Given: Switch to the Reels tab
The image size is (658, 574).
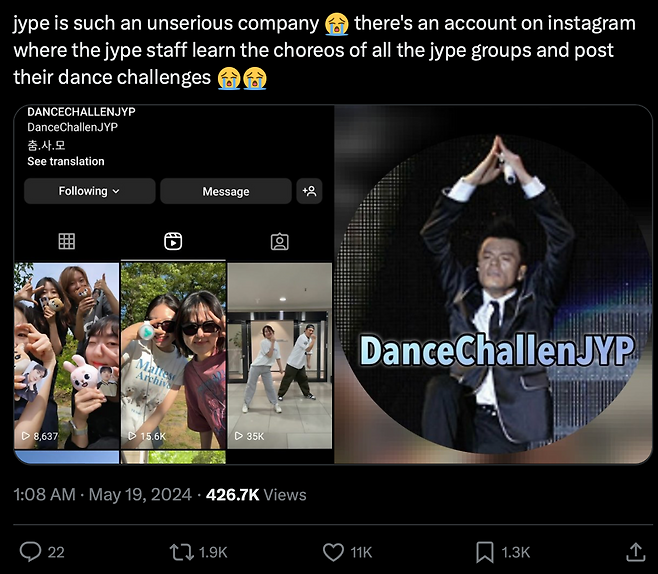Looking at the screenshot, I should click(x=173, y=241).
